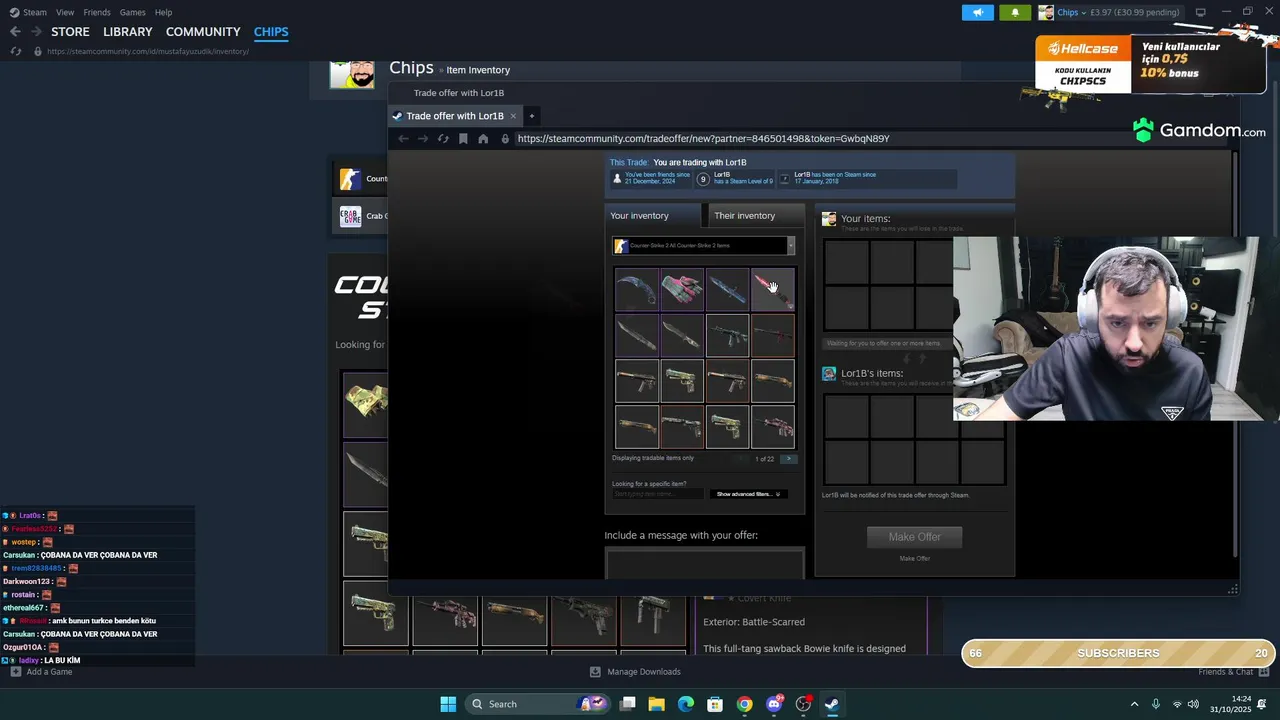Click 'Lor1B has a Steam Level of 9' link
The image size is (1280, 720).
pos(743,178)
